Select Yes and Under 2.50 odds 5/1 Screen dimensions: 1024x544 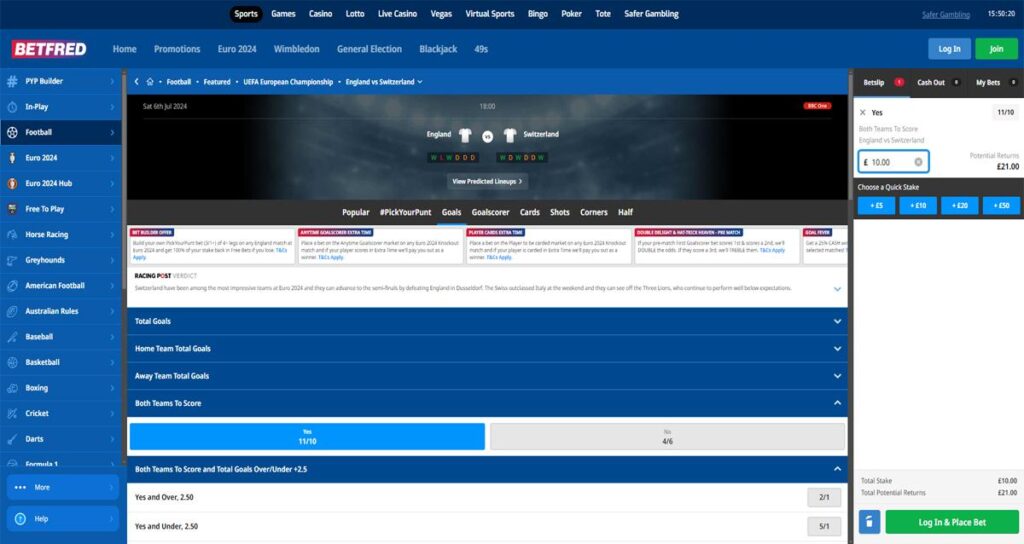(824, 526)
